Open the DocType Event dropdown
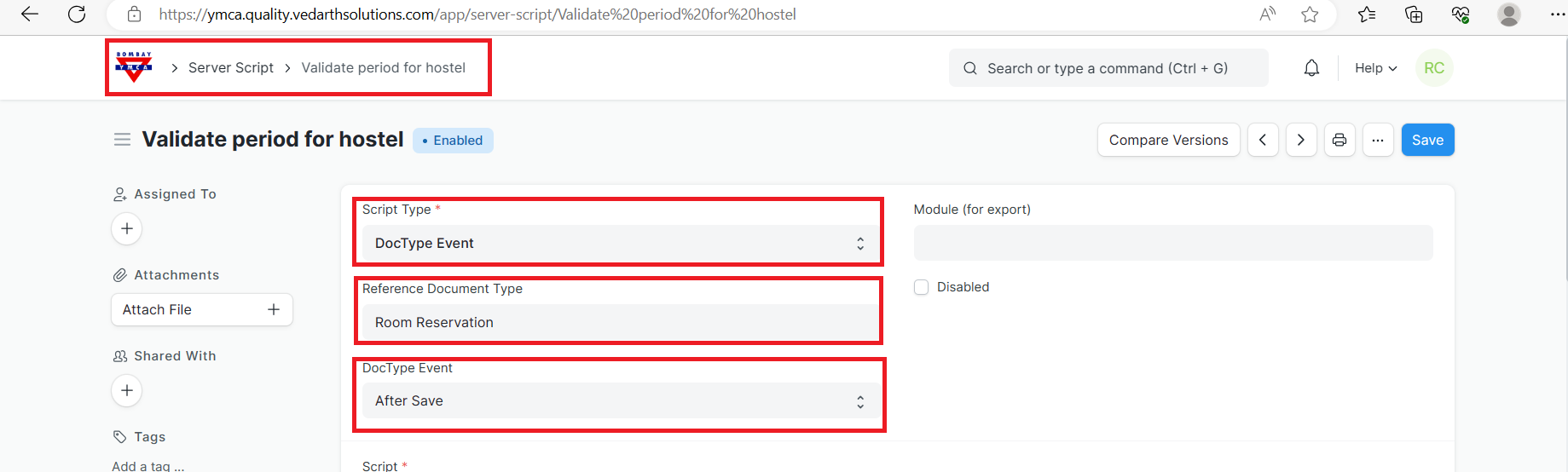The image size is (1568, 472). pyautogui.click(x=618, y=401)
